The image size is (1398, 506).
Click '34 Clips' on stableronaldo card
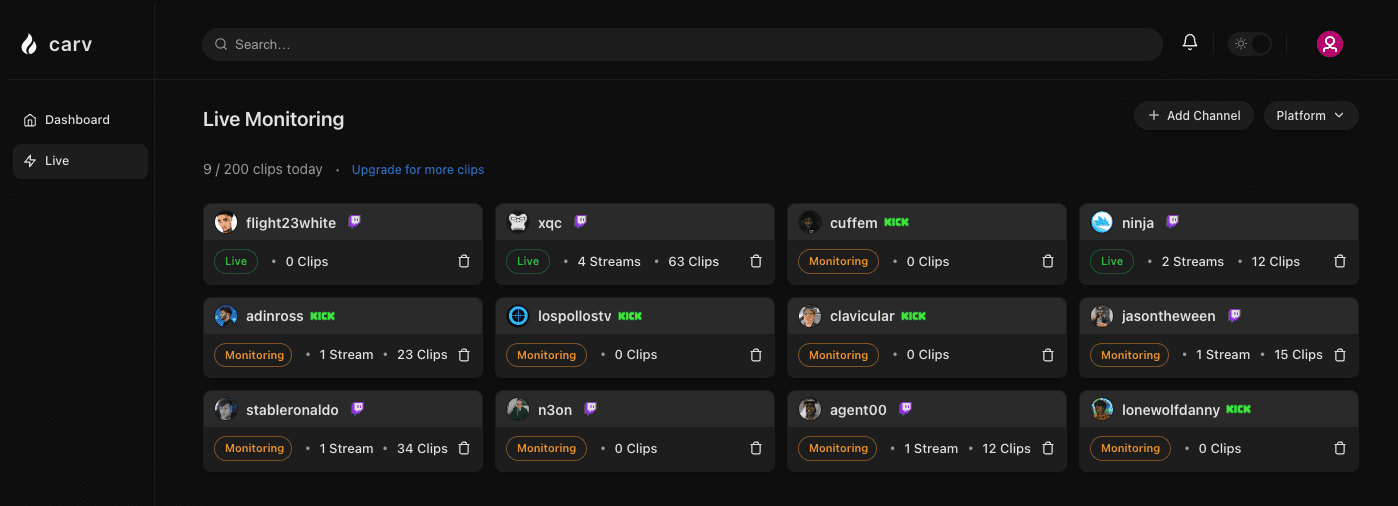[422, 449]
